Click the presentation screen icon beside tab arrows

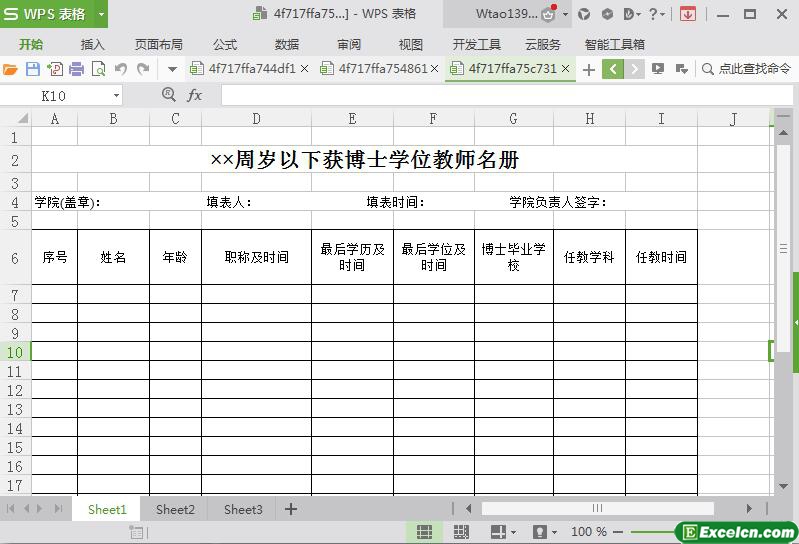point(658,69)
